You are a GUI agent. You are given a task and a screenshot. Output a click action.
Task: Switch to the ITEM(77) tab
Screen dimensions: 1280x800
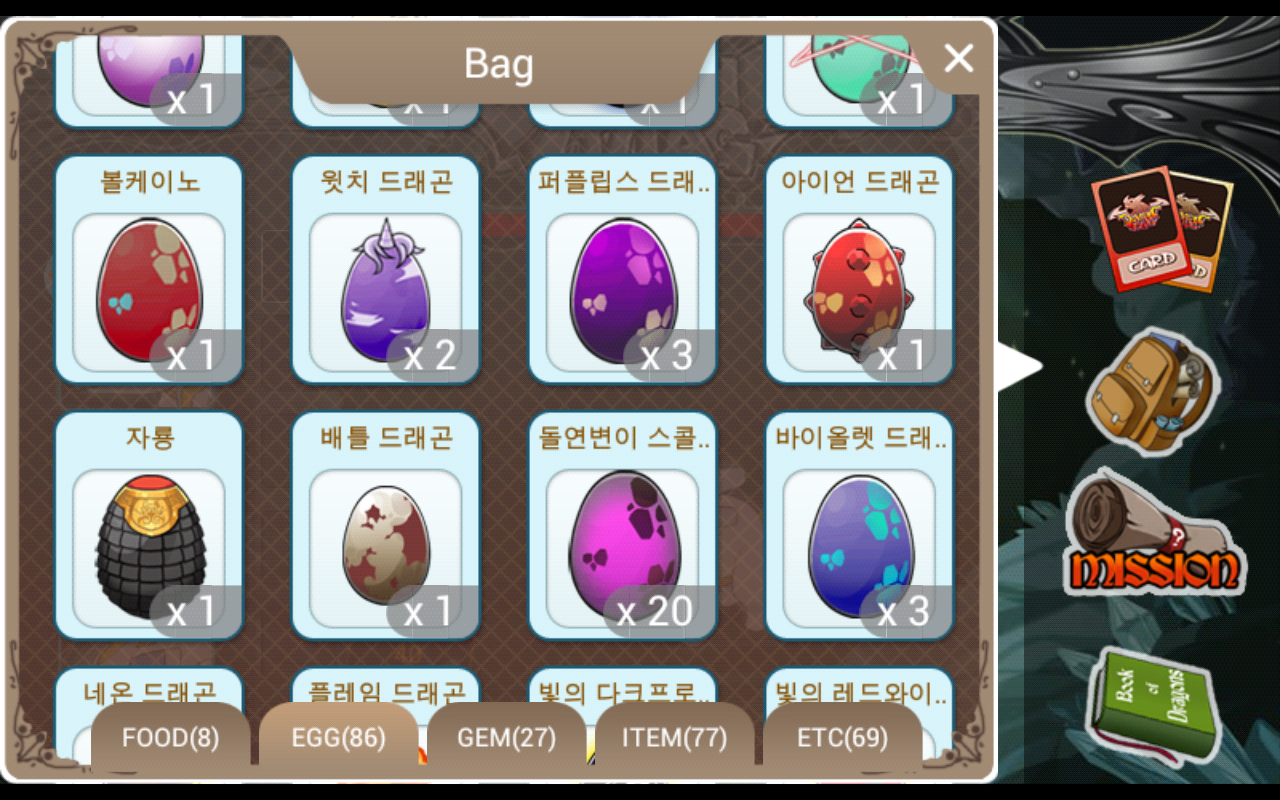pos(675,738)
